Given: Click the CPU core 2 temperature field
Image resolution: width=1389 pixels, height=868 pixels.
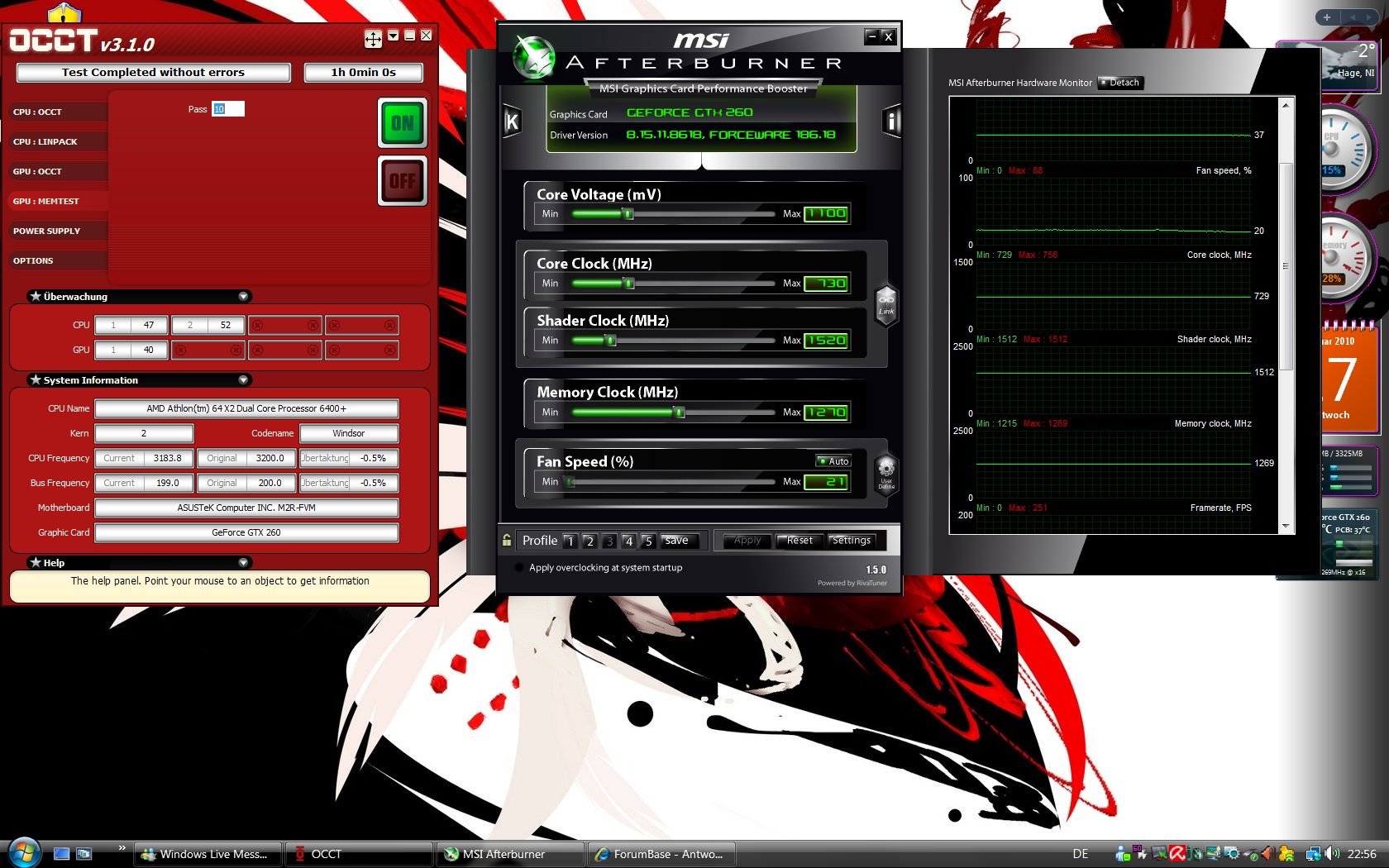Looking at the screenshot, I should 208,325.
